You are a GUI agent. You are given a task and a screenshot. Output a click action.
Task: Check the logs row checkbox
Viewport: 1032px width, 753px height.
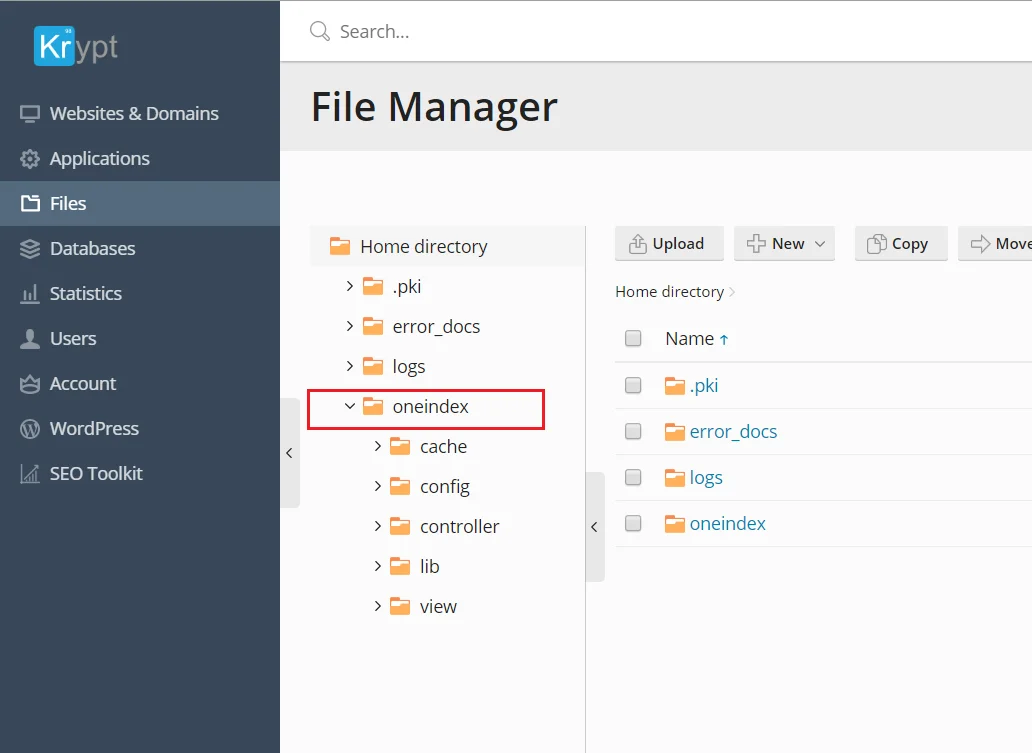point(633,477)
